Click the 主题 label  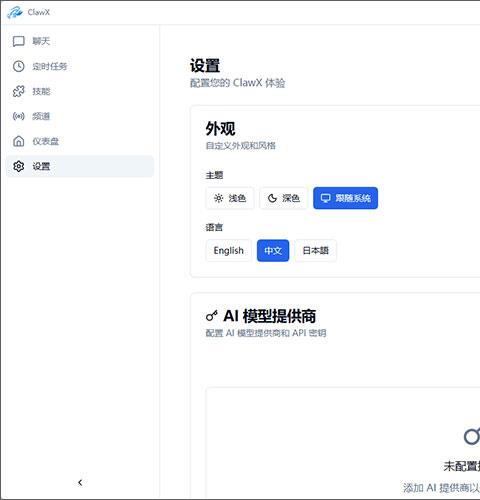(214, 175)
